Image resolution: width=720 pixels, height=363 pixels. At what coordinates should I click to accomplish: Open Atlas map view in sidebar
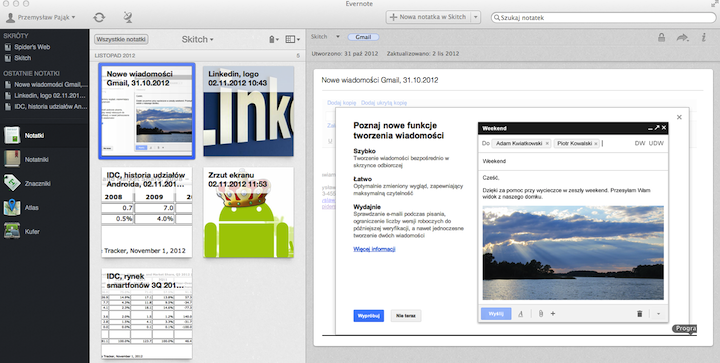(44, 207)
